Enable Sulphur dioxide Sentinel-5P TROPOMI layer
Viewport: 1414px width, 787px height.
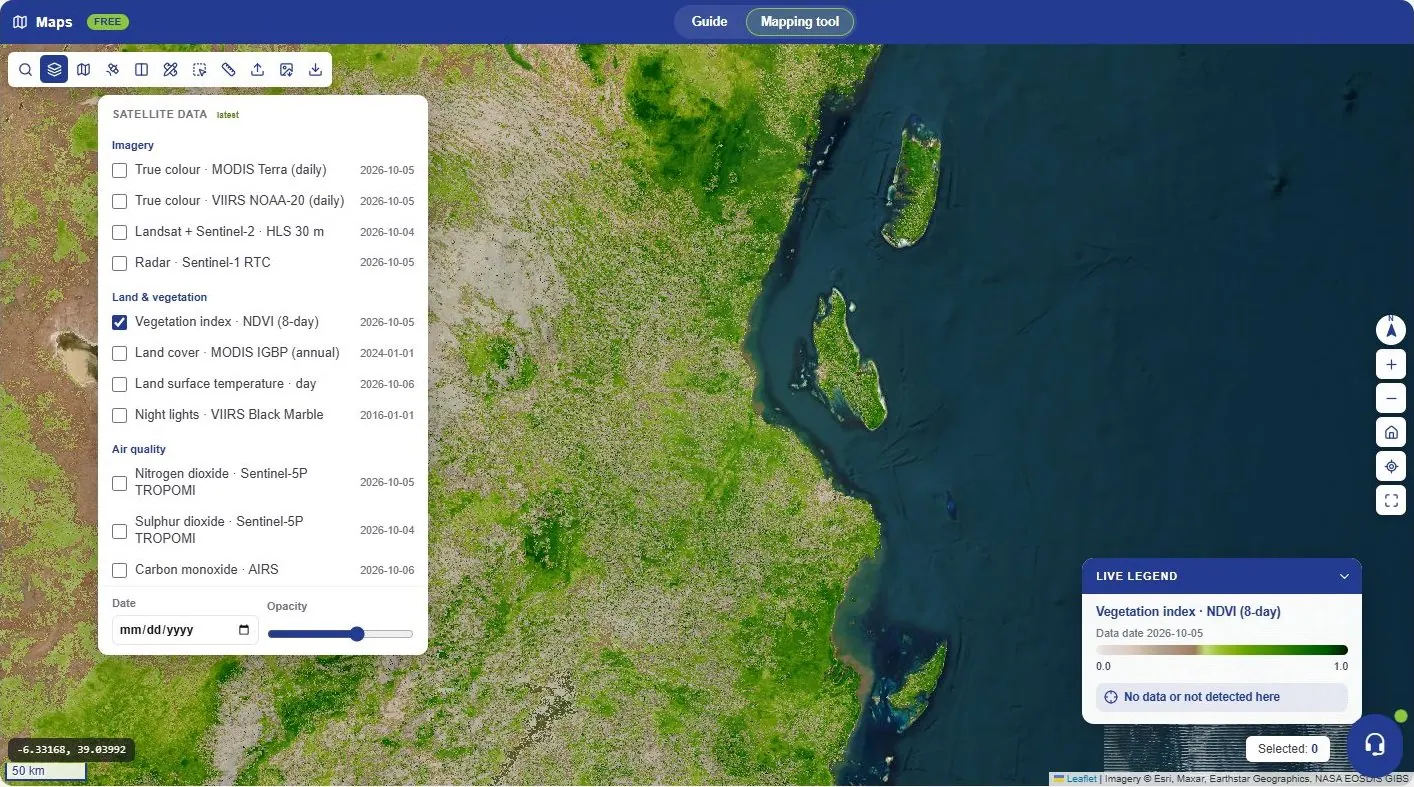tap(119, 531)
